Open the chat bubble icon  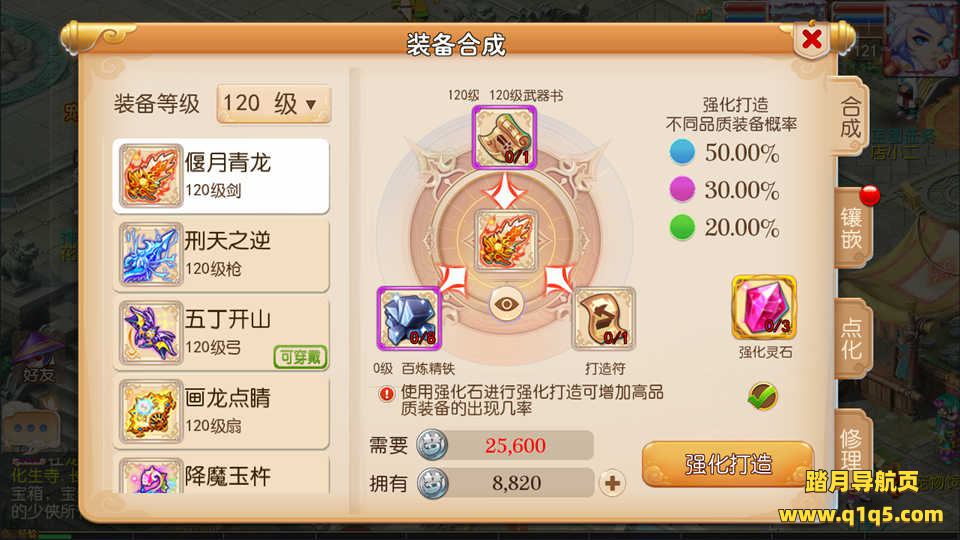pos(32,428)
